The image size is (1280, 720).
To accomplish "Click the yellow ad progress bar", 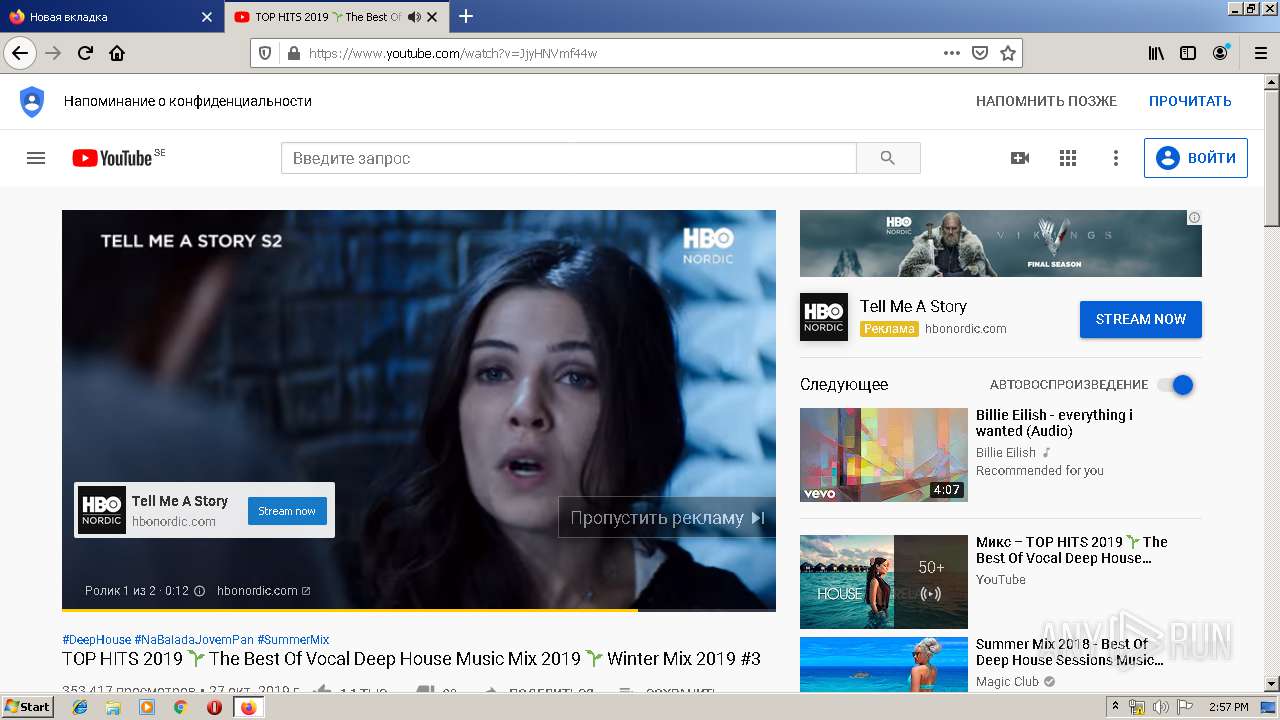I will 349,609.
